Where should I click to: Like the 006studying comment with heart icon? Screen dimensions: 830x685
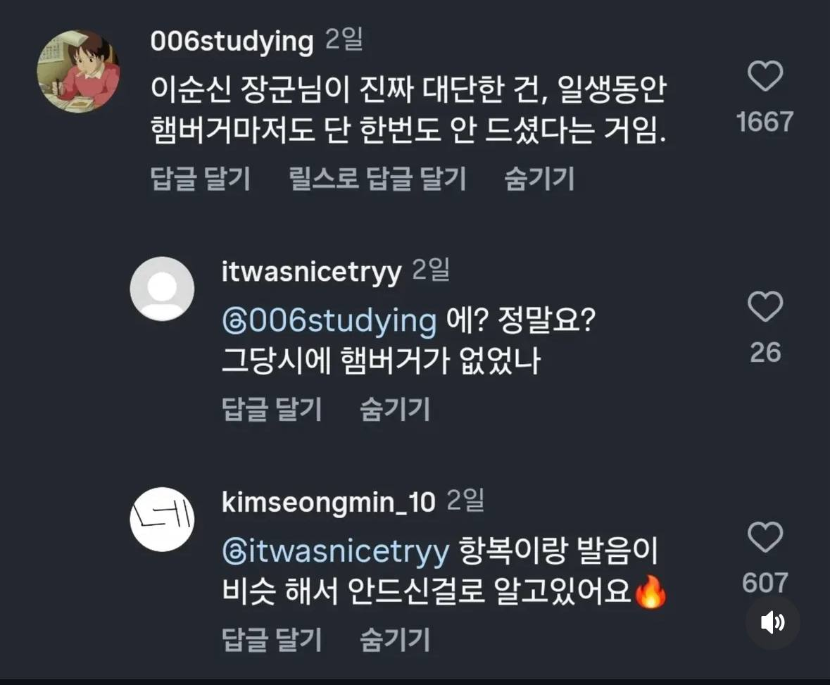[765, 77]
